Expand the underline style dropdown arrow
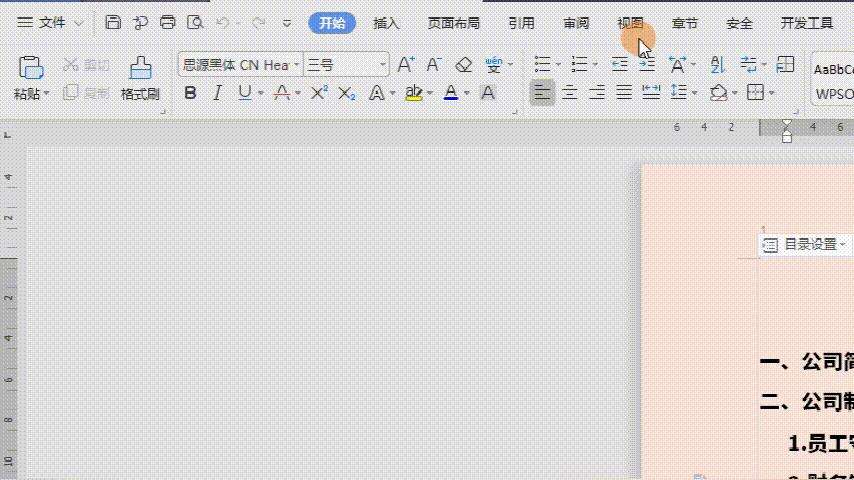 click(x=261, y=93)
